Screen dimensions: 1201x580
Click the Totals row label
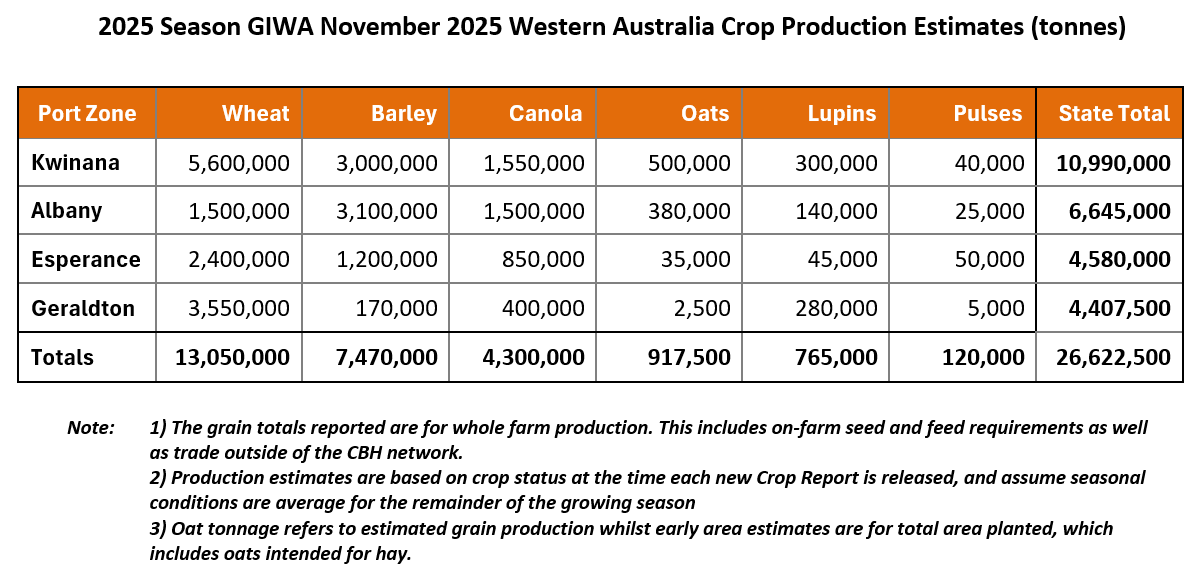(x=62, y=357)
